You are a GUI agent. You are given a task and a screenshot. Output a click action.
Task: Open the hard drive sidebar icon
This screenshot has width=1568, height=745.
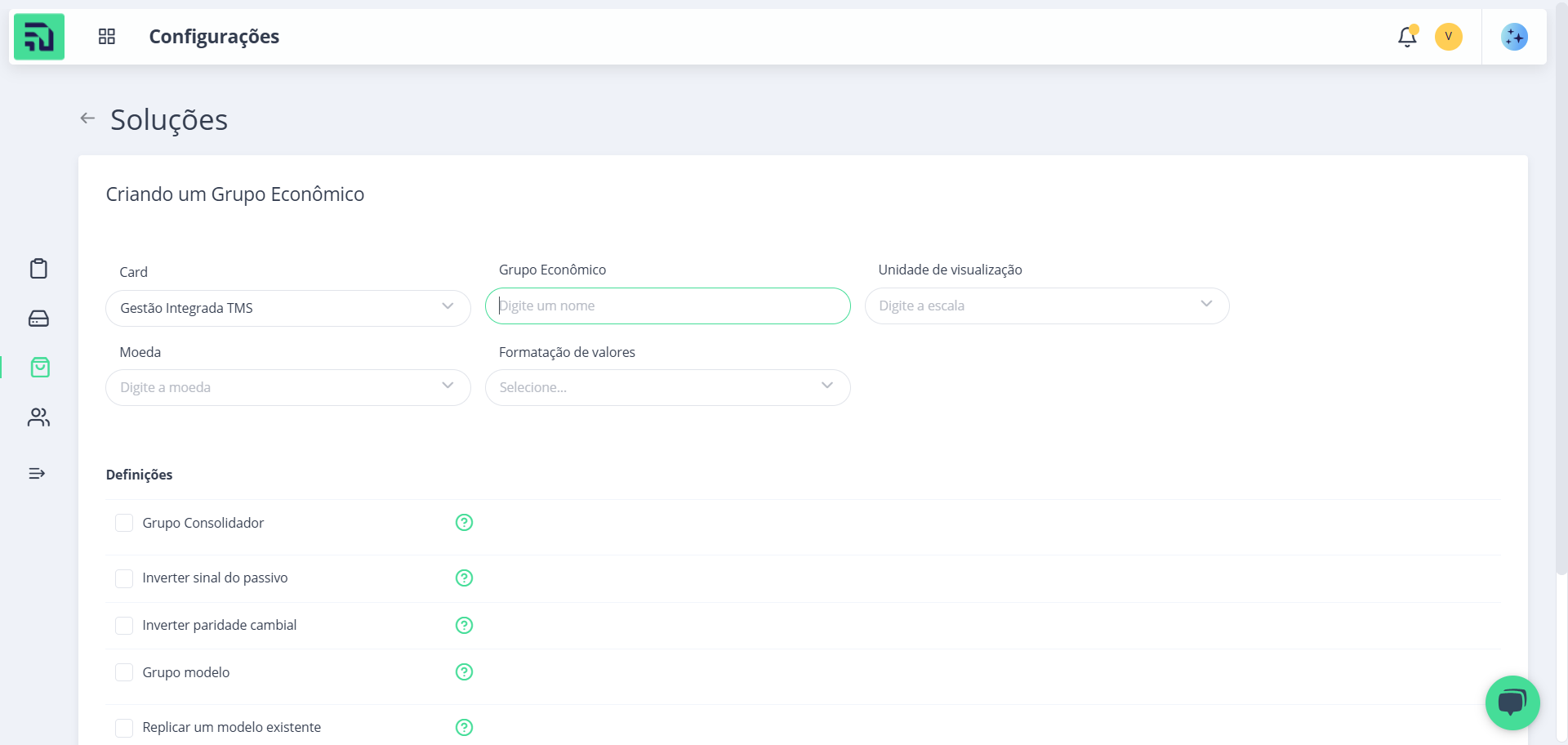coord(38,319)
